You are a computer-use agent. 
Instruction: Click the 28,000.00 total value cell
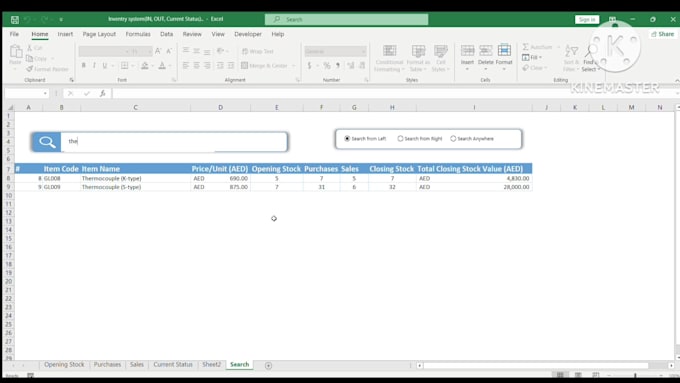pyautogui.click(x=474, y=187)
